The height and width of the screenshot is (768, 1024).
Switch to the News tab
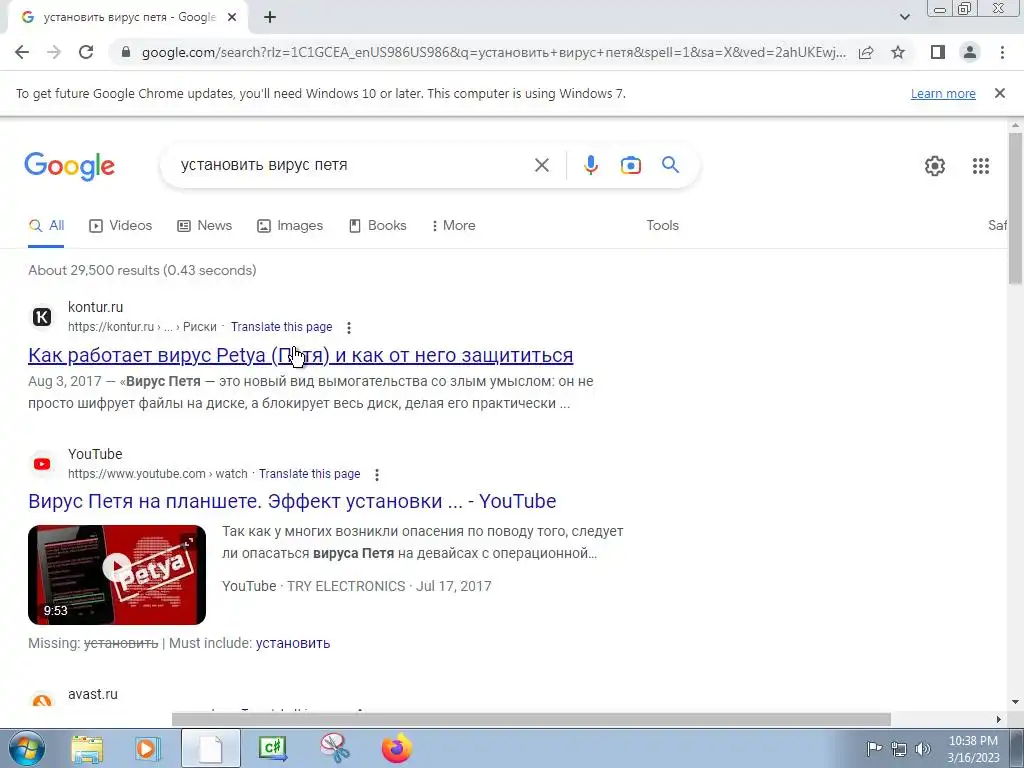pos(204,226)
